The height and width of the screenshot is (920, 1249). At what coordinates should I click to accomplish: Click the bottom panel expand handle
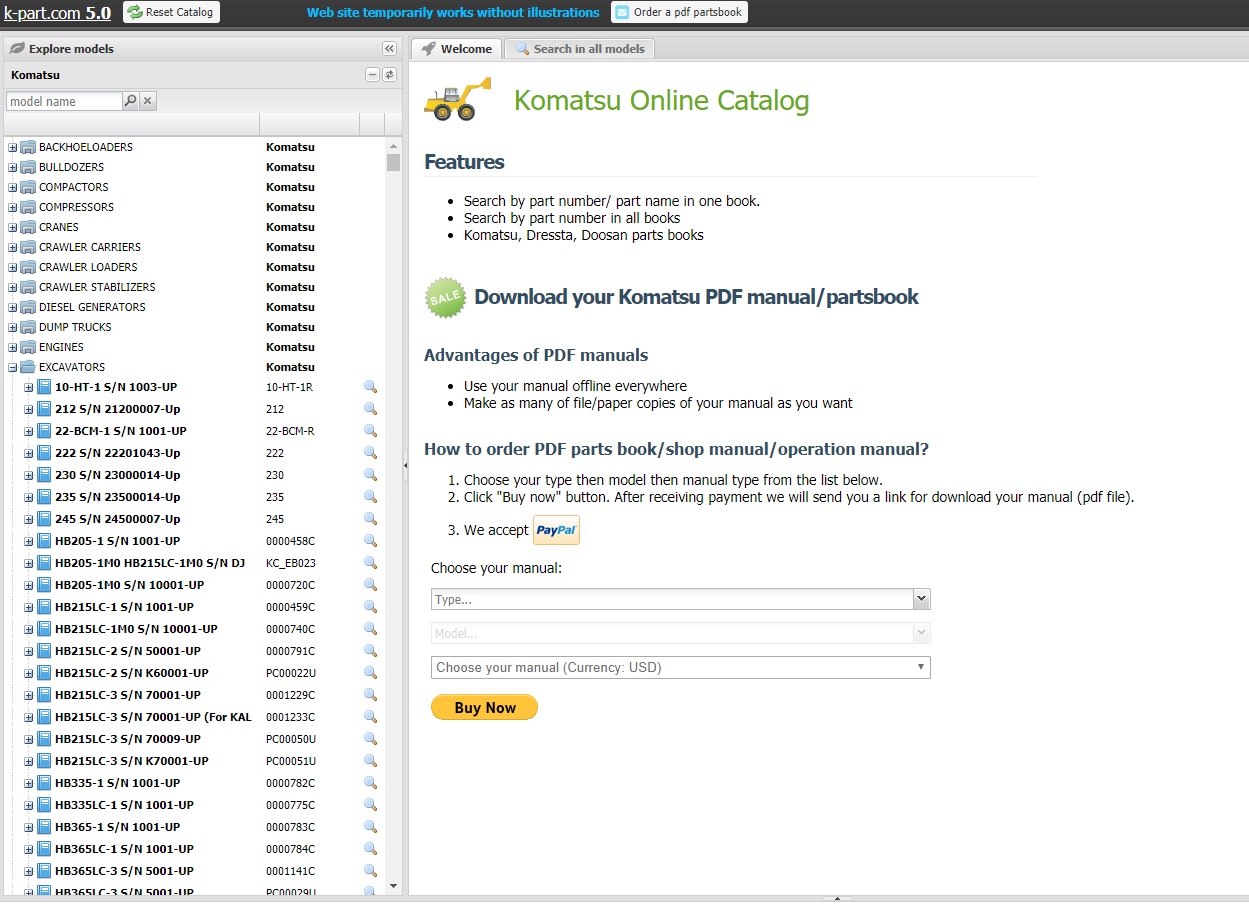(836, 899)
